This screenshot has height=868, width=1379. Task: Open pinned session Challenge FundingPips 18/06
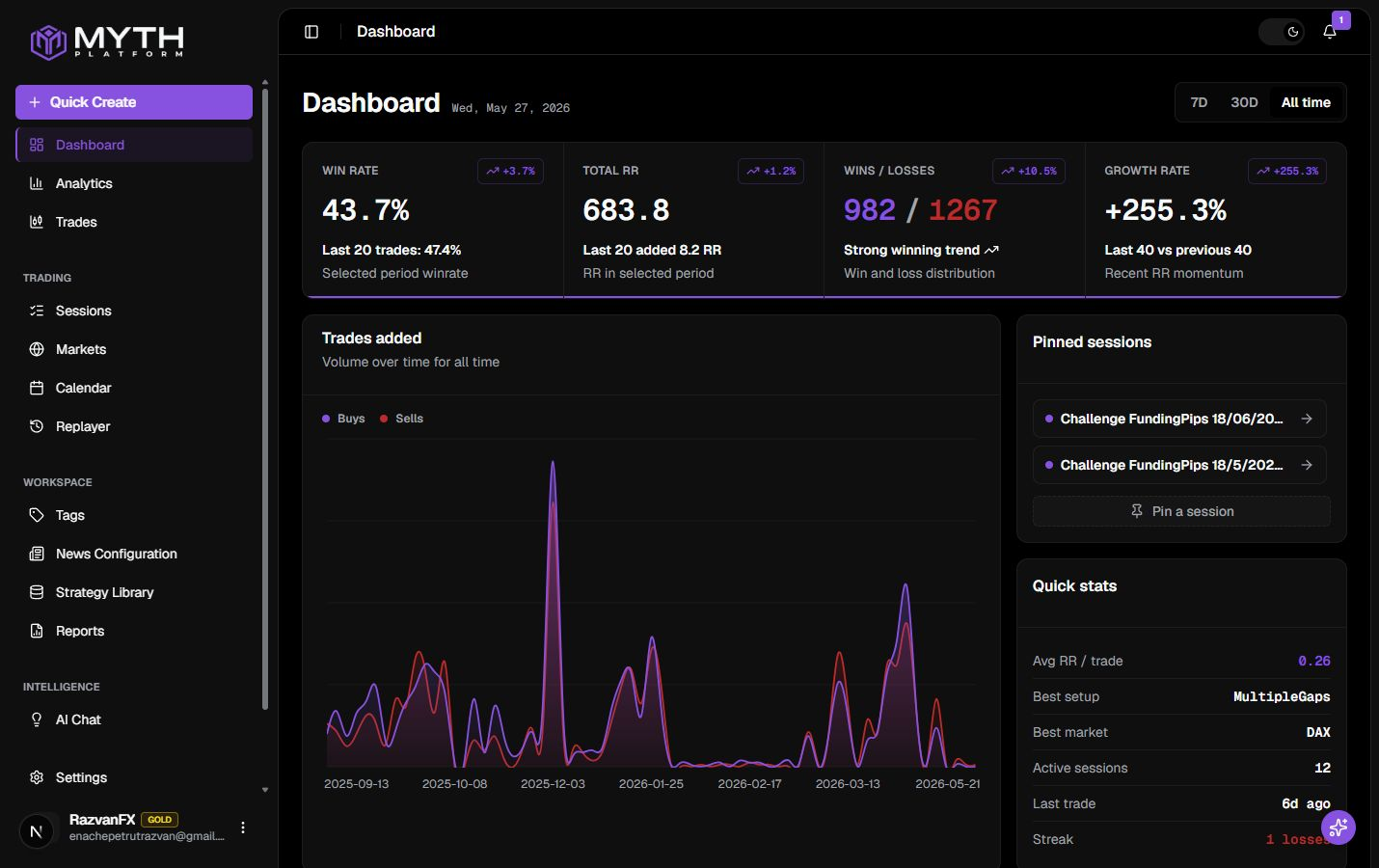[1179, 419]
